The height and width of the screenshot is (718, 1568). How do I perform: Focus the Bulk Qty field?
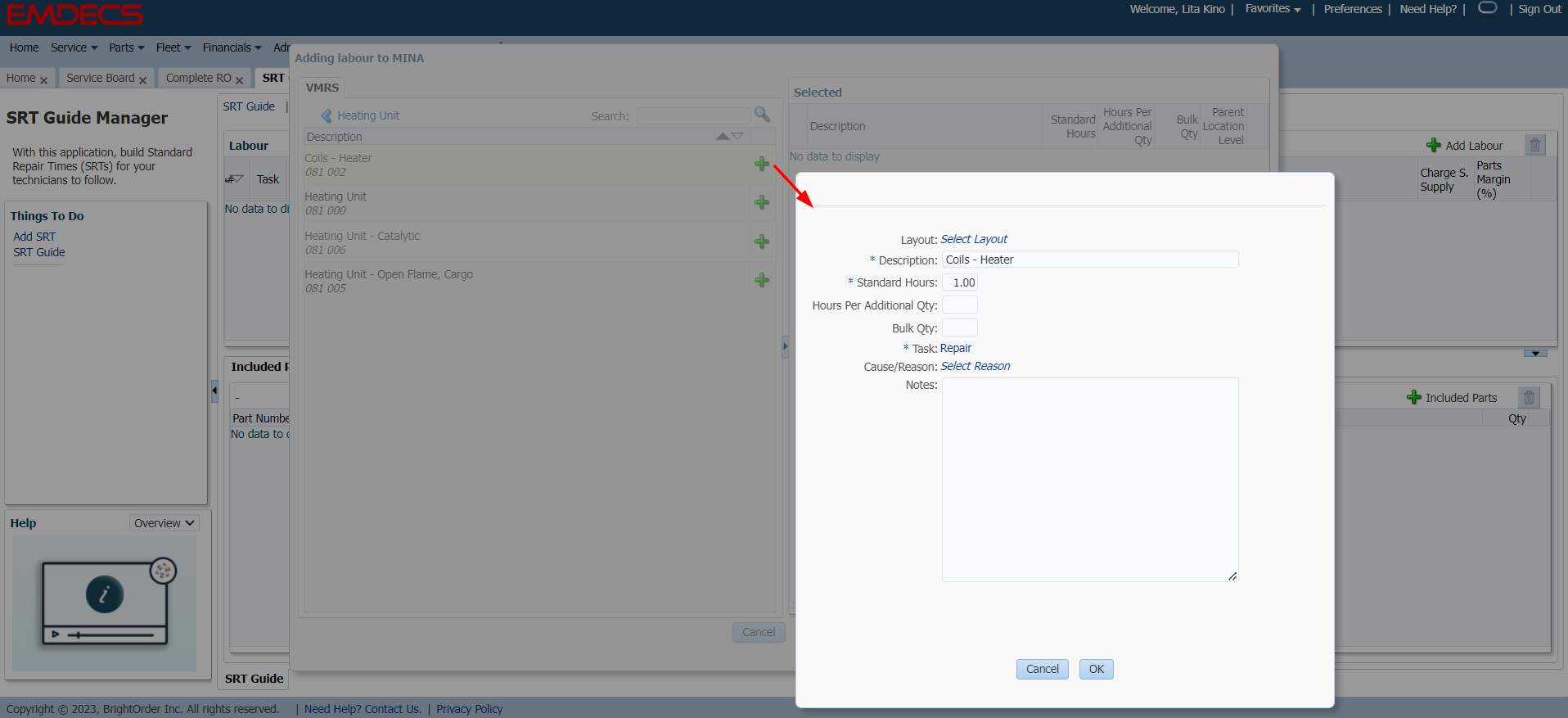pos(960,327)
